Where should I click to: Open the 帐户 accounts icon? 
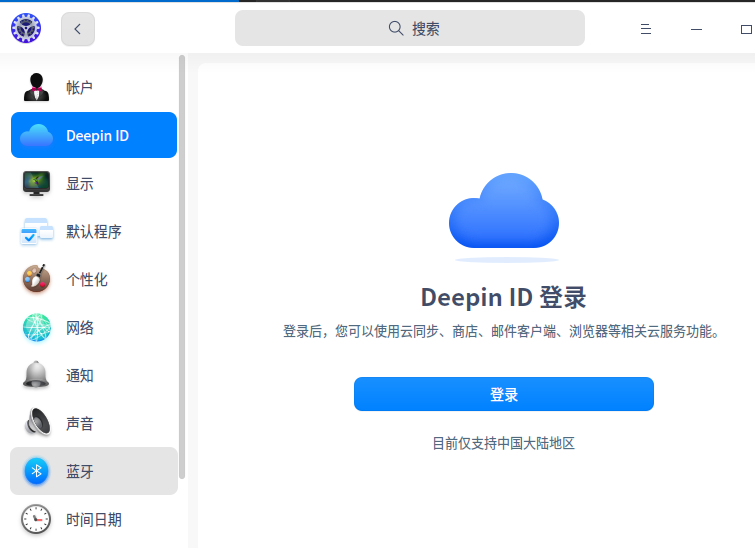(36, 87)
